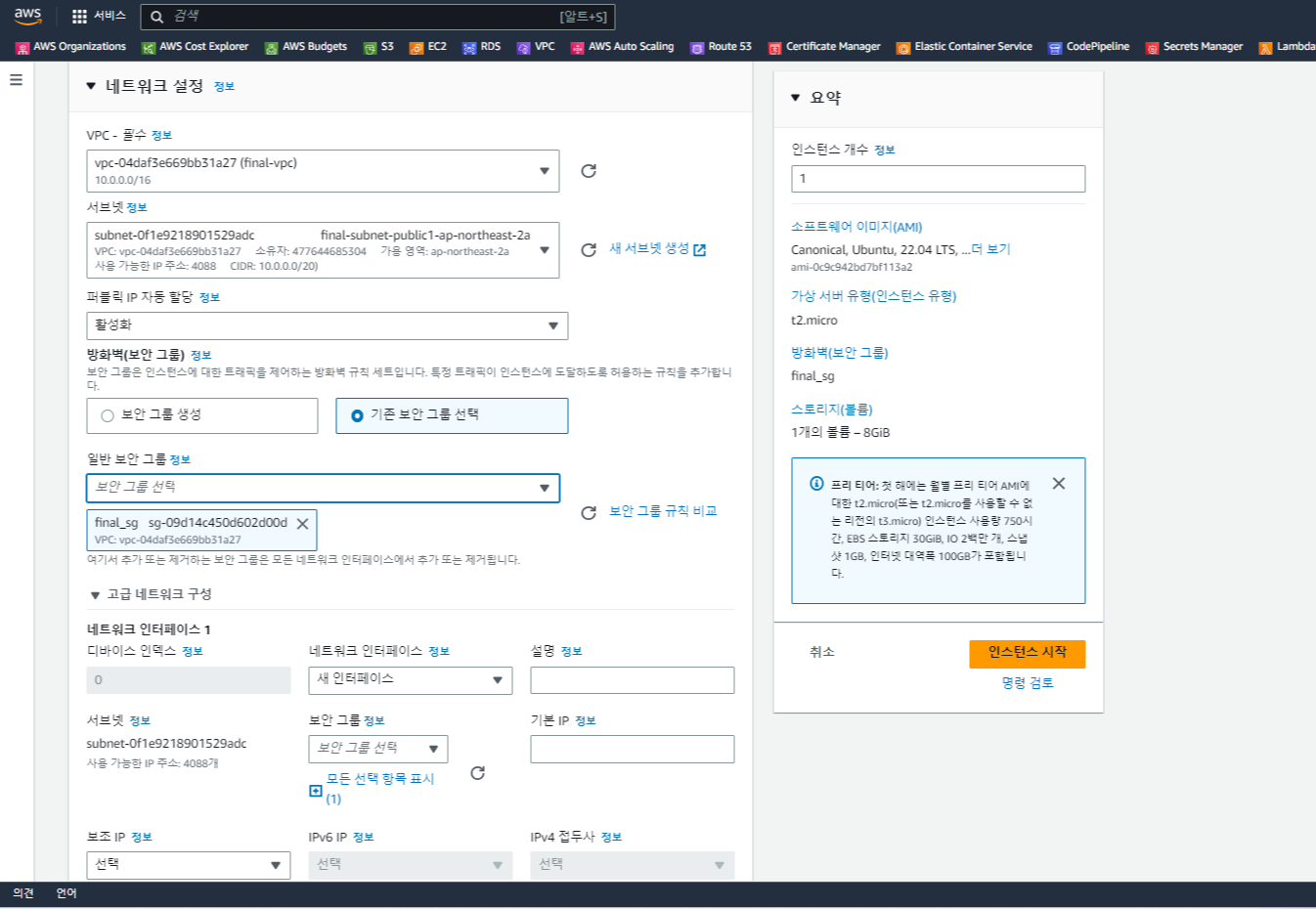Open storage volumes summary link
Image resolution: width=1316 pixels, height=909 pixels.
tap(832, 410)
